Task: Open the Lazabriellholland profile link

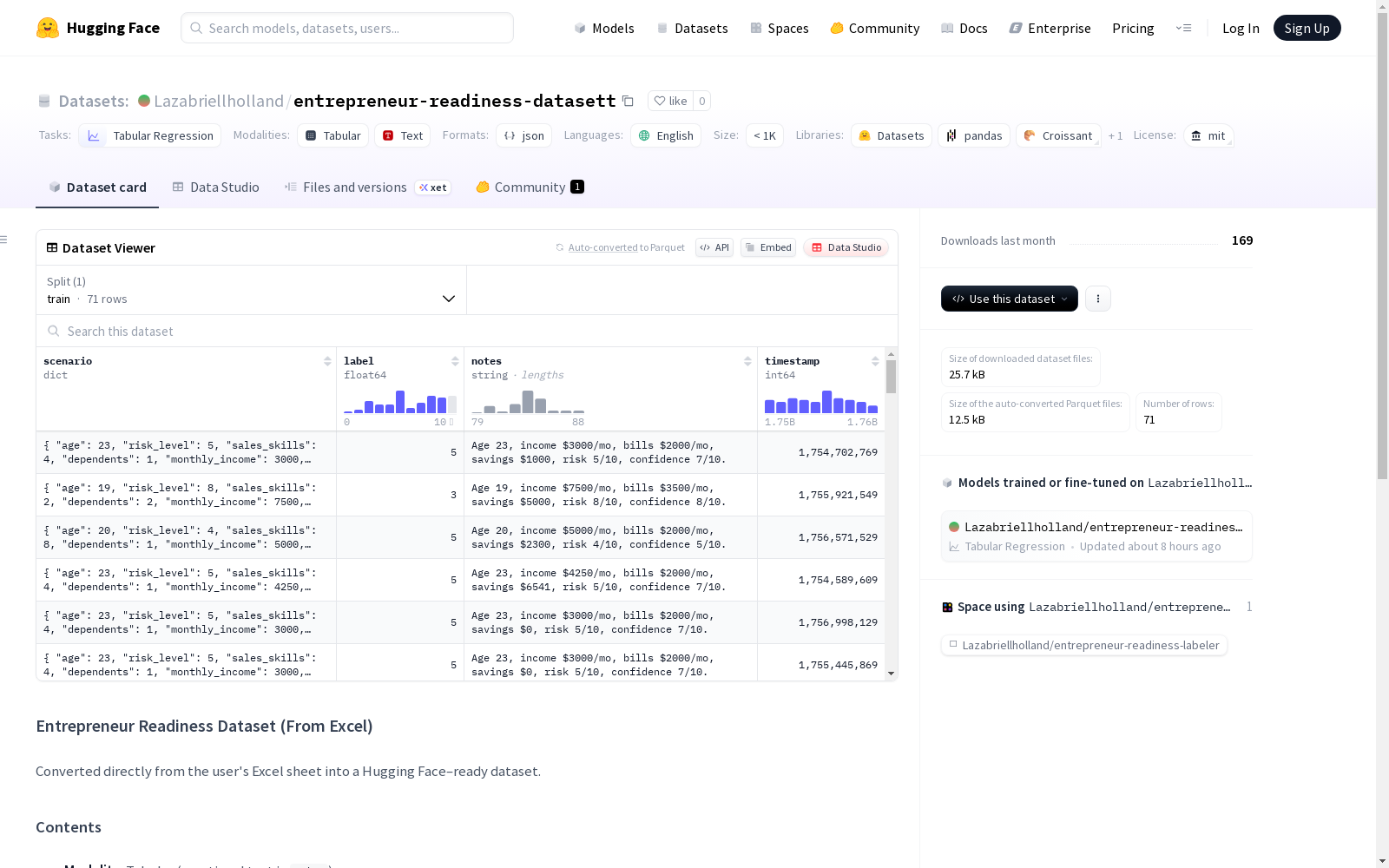Action: 219,101
